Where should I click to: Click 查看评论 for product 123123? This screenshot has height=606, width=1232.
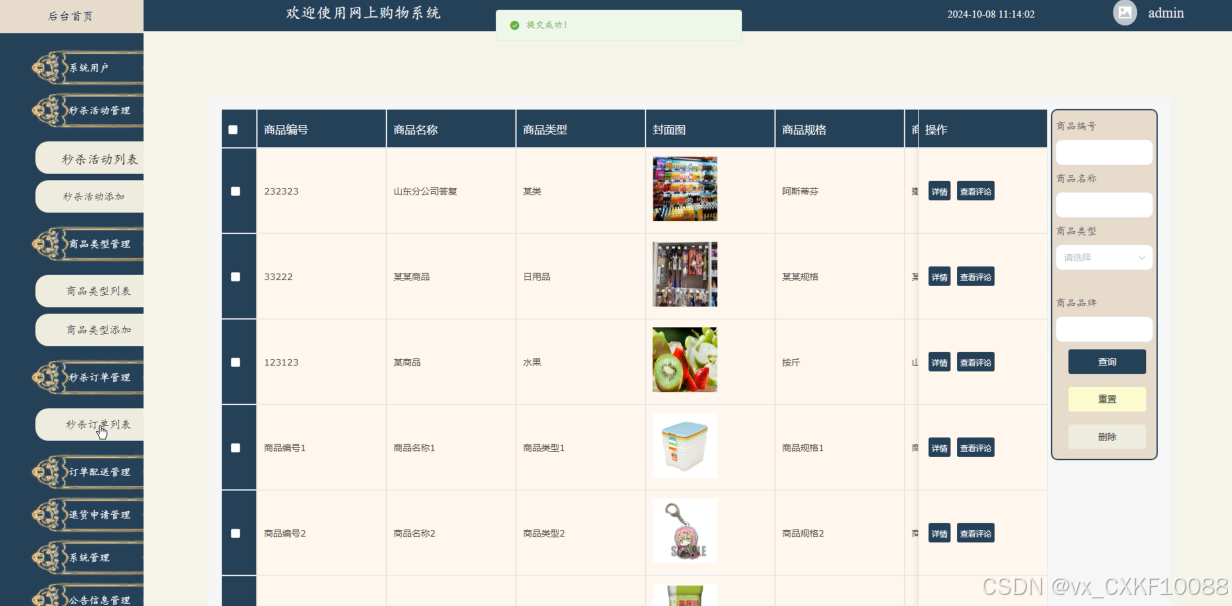(975, 362)
